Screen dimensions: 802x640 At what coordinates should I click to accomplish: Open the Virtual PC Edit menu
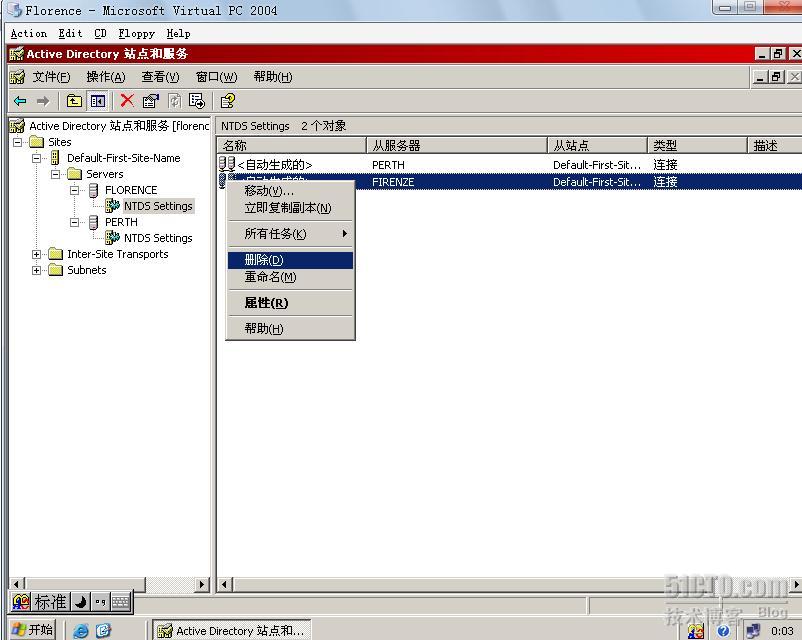(x=70, y=34)
